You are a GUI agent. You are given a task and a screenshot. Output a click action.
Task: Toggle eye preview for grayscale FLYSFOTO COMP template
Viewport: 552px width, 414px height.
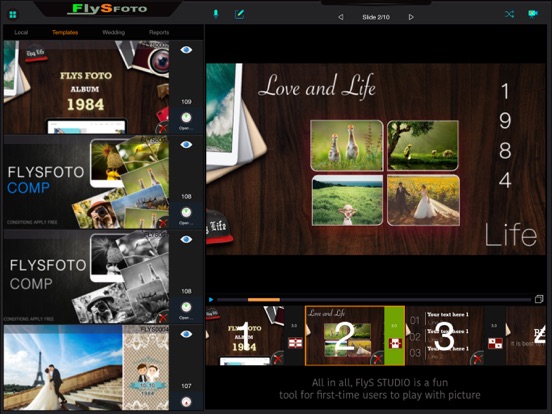(186, 239)
